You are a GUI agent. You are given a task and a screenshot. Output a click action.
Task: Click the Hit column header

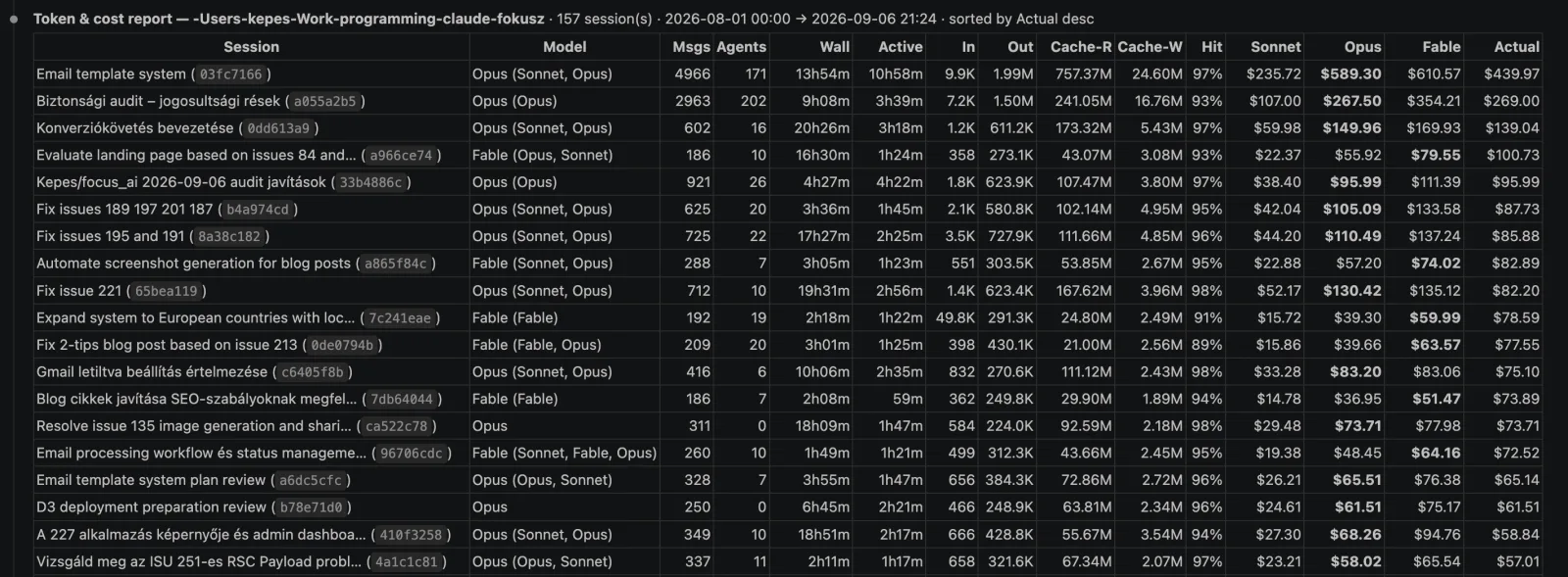[x=1211, y=46]
